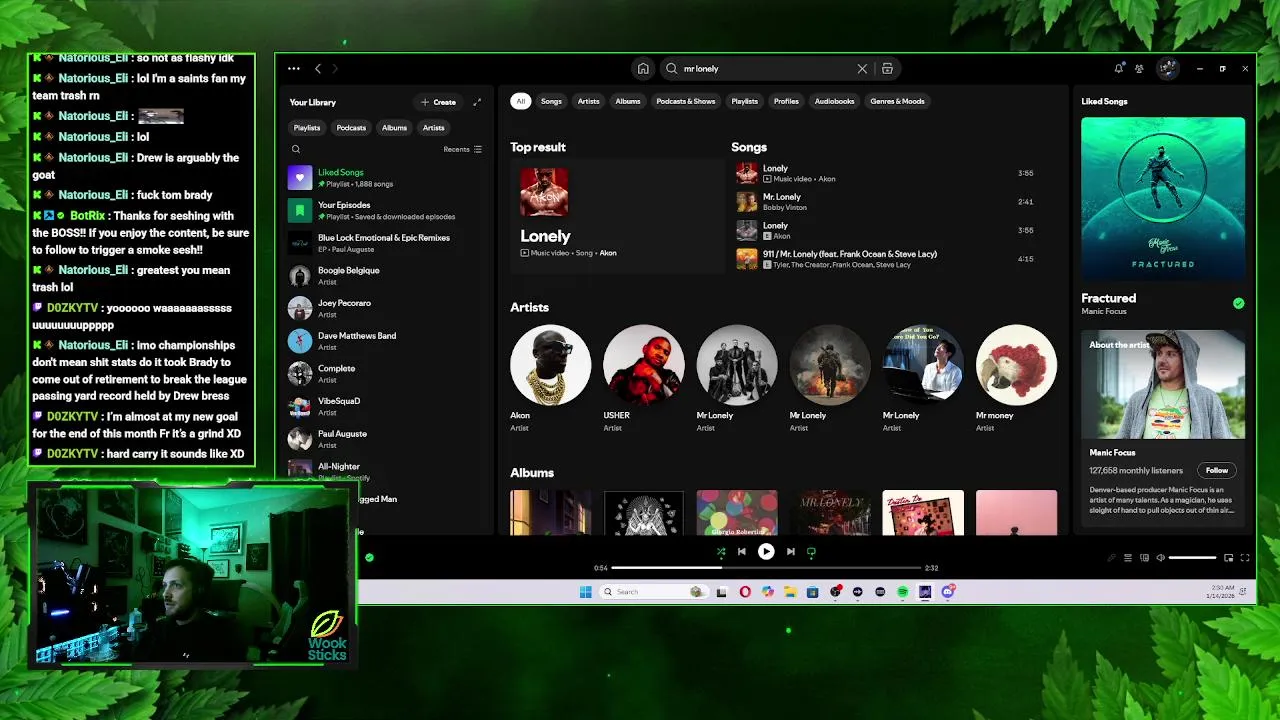The height and width of the screenshot is (720, 1280).
Task: Show the All results tab
Action: tap(520, 101)
